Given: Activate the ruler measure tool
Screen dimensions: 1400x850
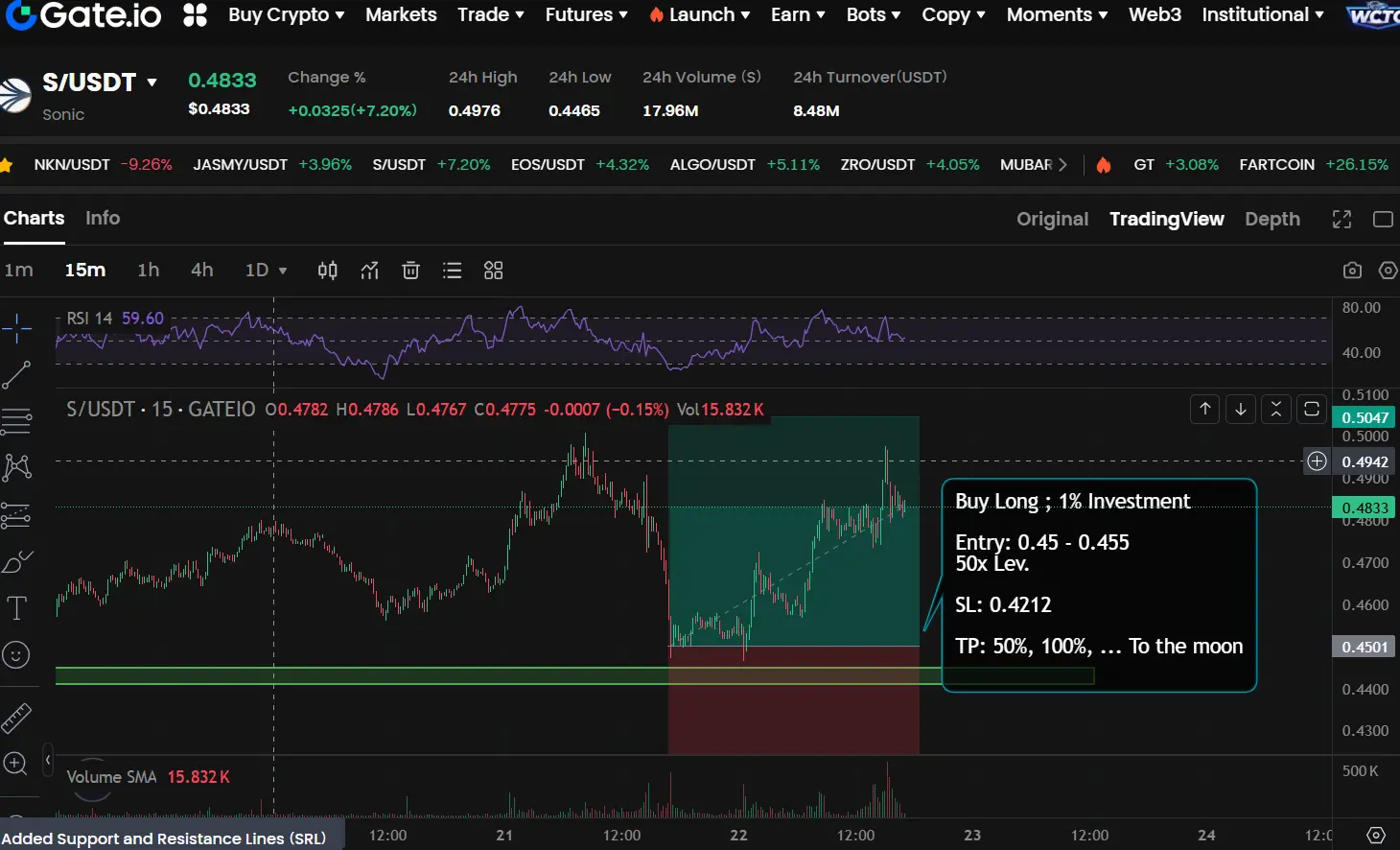Looking at the screenshot, I should coord(16,718).
